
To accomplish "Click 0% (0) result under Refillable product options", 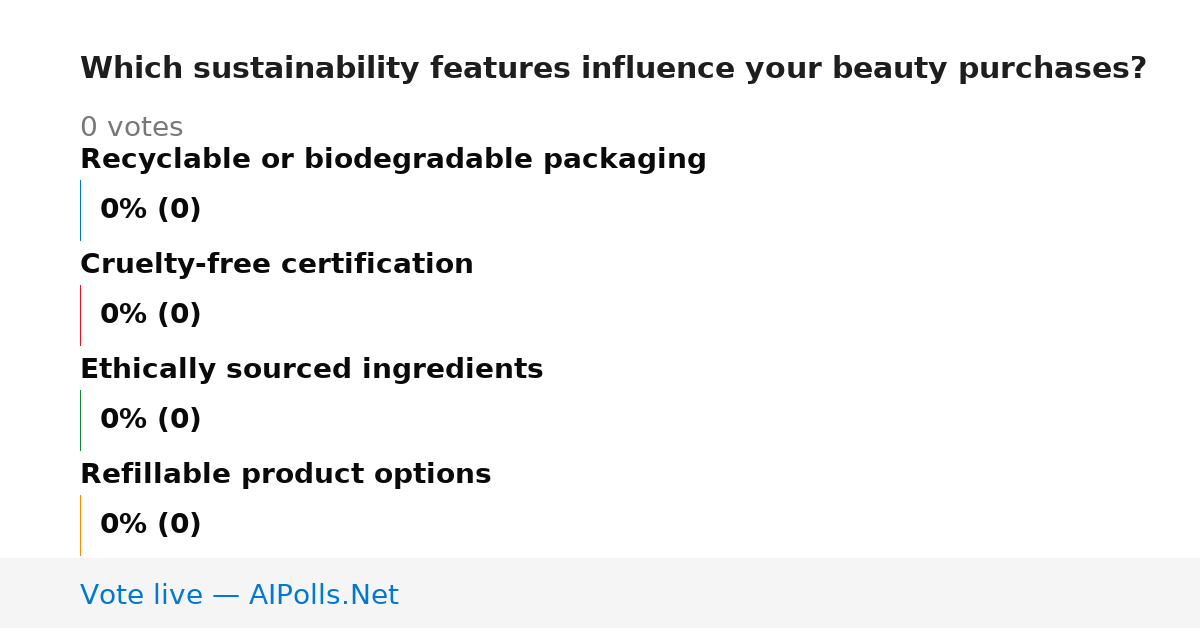I will point(150,525).
